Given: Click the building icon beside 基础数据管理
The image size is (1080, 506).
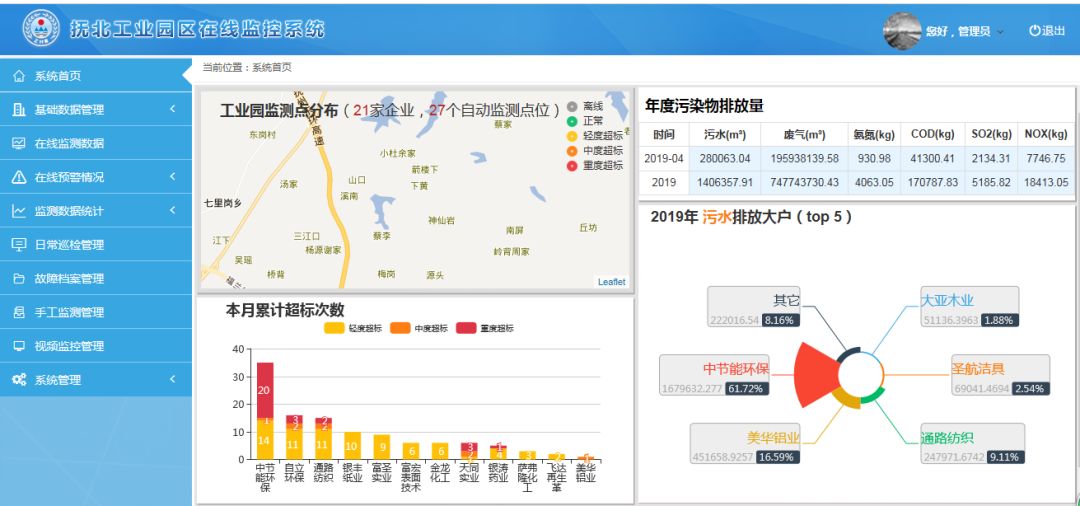Looking at the screenshot, I should coord(19,110).
